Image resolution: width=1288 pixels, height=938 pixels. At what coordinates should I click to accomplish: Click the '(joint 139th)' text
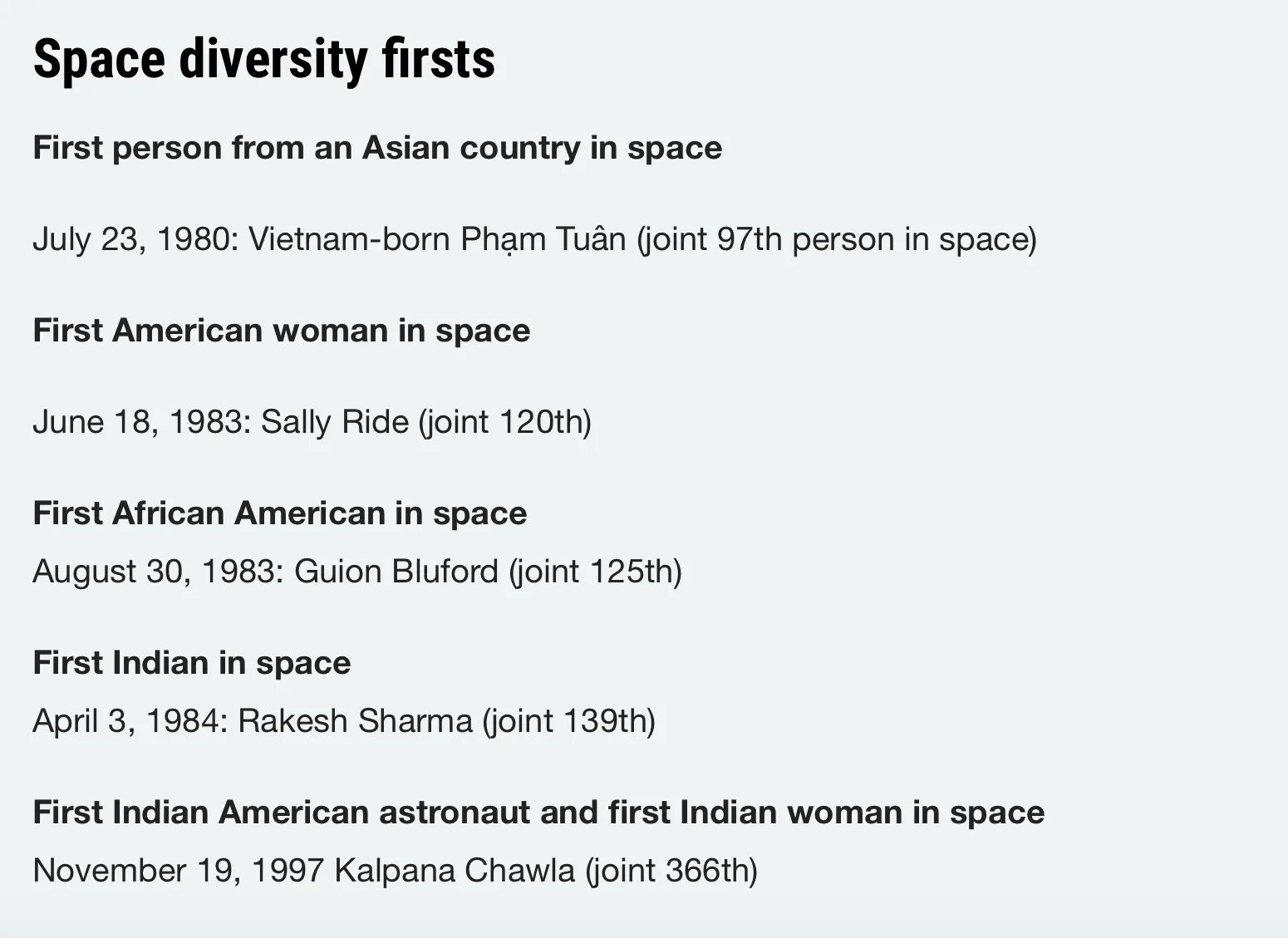coord(568,721)
